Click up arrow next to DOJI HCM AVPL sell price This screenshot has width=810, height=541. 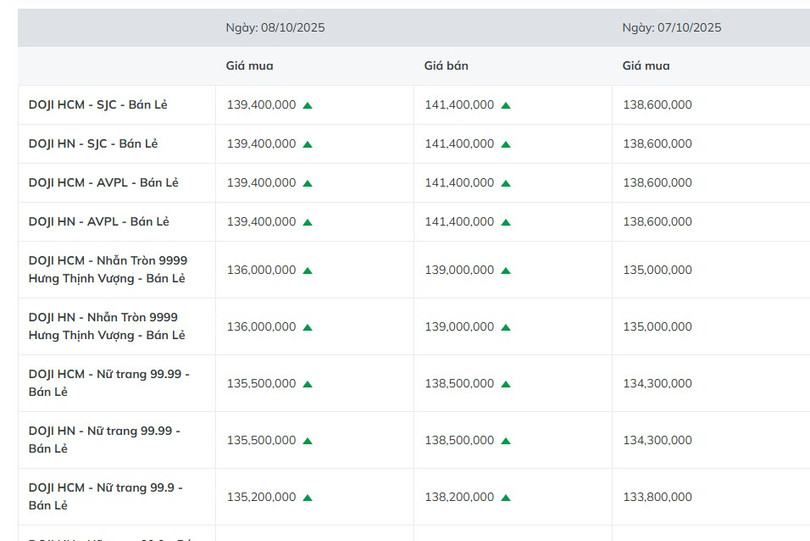(x=506, y=183)
